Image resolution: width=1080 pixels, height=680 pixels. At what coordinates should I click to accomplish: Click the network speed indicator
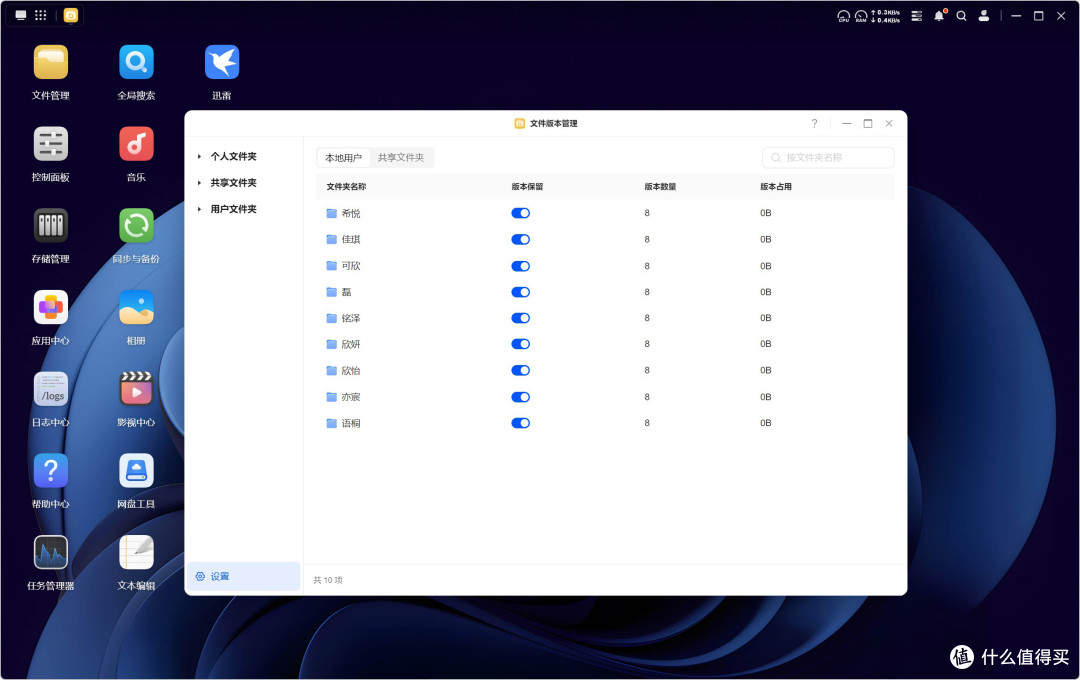886,16
